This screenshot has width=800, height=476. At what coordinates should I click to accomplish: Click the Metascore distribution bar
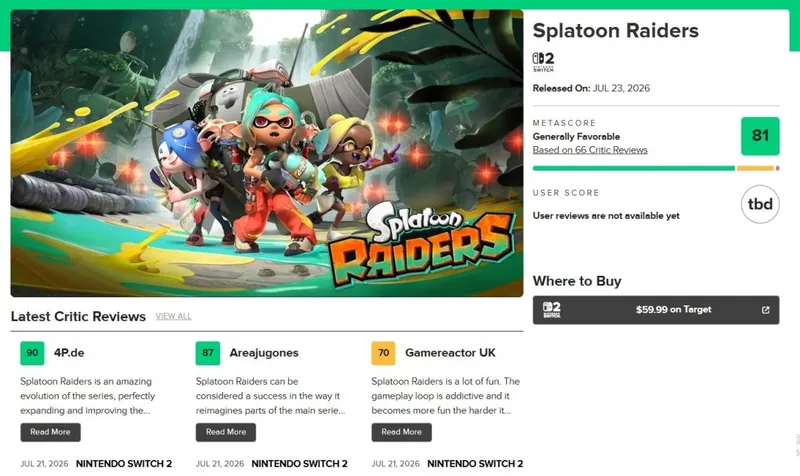point(656,168)
